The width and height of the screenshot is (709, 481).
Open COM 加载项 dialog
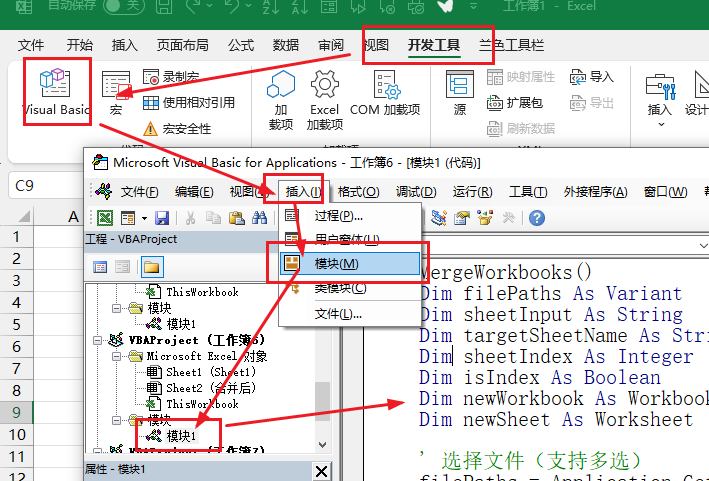pos(385,94)
